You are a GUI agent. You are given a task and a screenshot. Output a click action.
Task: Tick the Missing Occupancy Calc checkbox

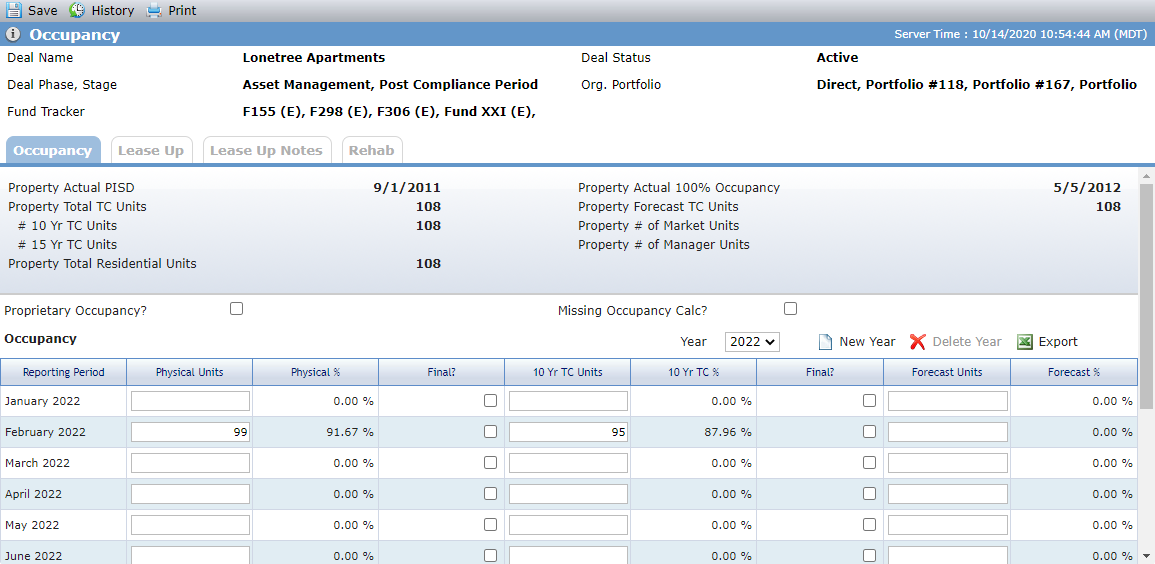pos(790,309)
